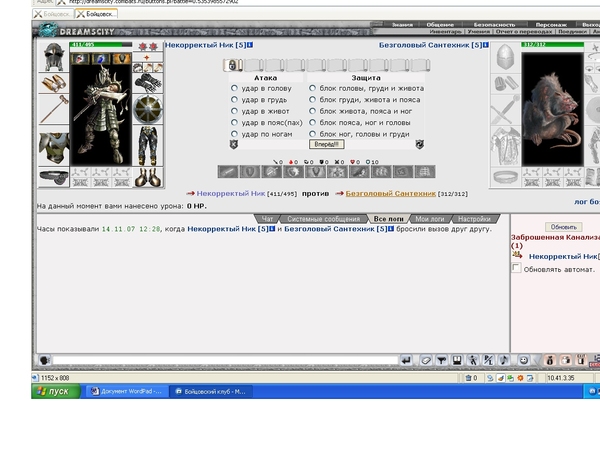
Task: Open the 'Персонаж' top menu
Action: pyautogui.click(x=551, y=24)
